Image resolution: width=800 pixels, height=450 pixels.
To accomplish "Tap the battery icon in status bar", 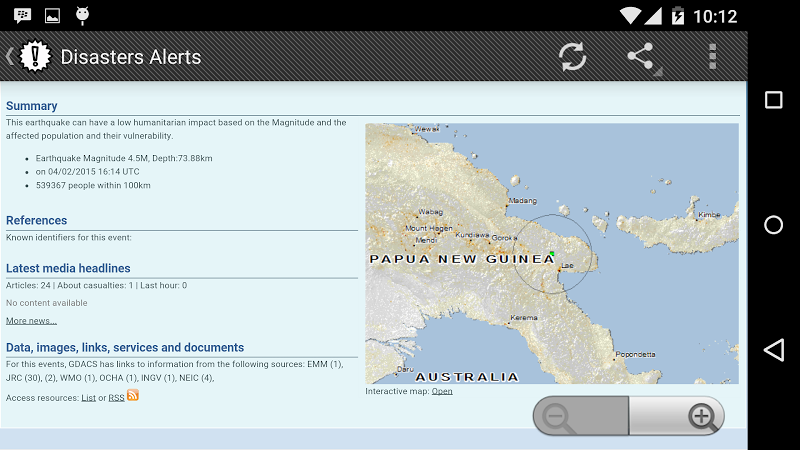I will 678,16.
